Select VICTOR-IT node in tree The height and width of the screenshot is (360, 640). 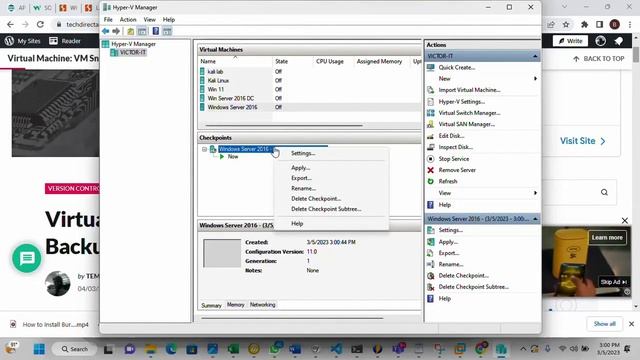(133, 52)
